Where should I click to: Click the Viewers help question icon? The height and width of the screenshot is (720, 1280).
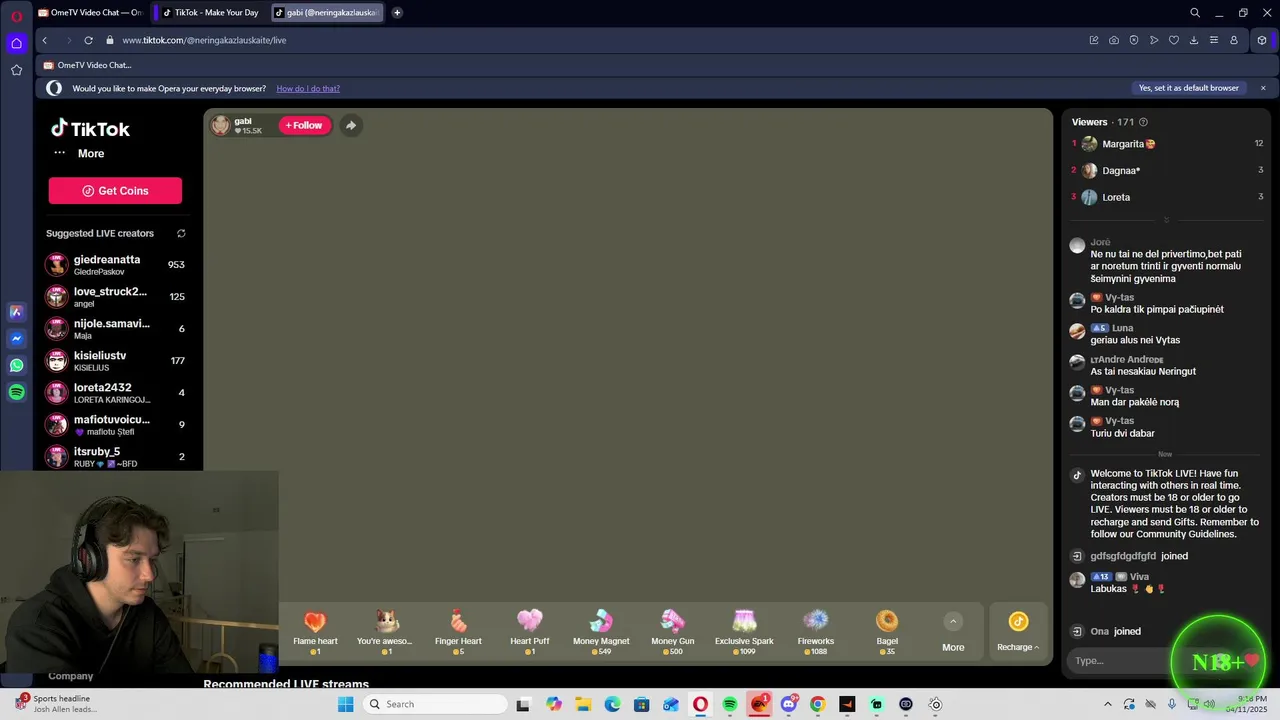click(1143, 122)
